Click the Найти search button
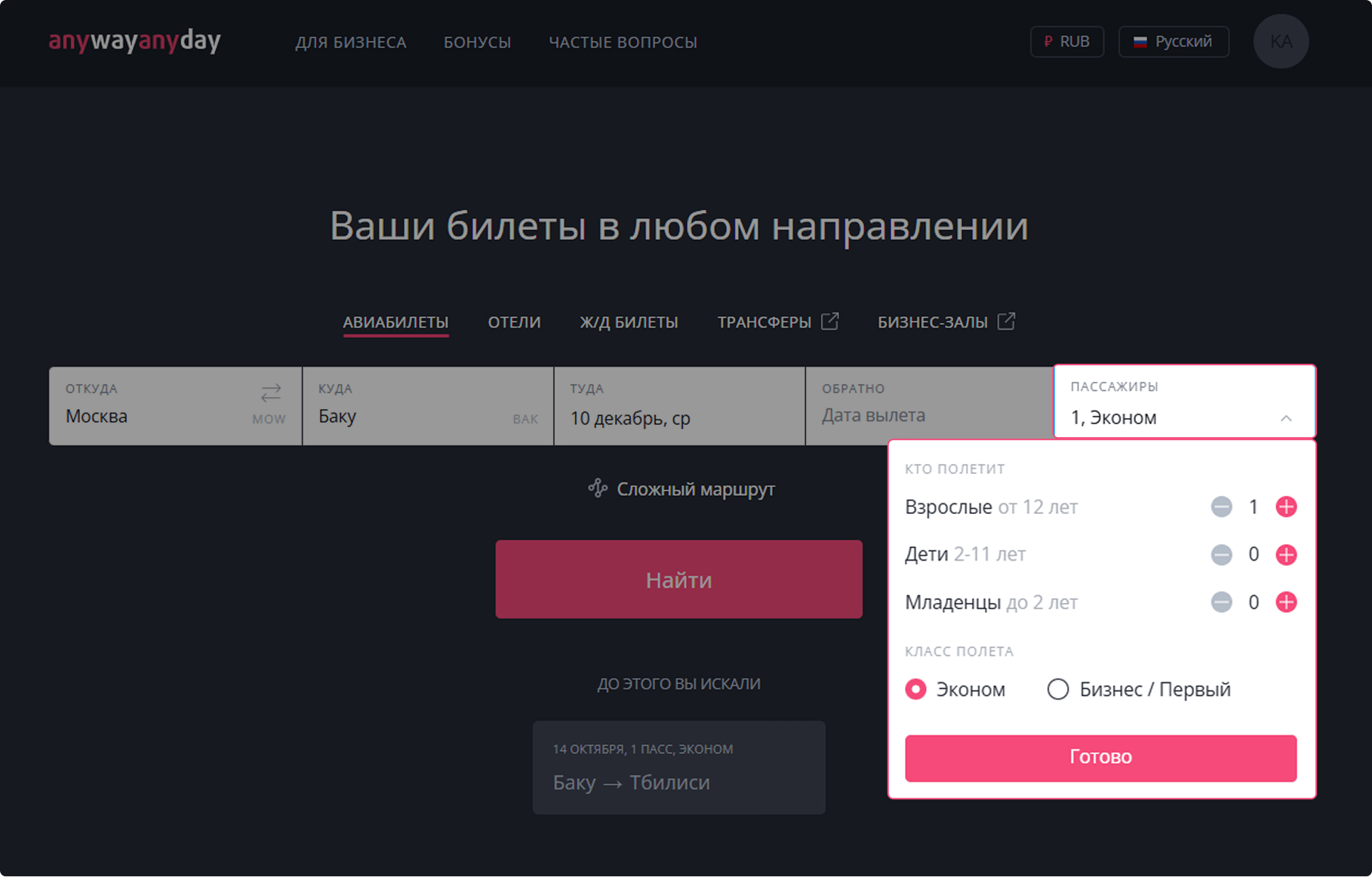This screenshot has width=1372, height=877. (x=678, y=580)
